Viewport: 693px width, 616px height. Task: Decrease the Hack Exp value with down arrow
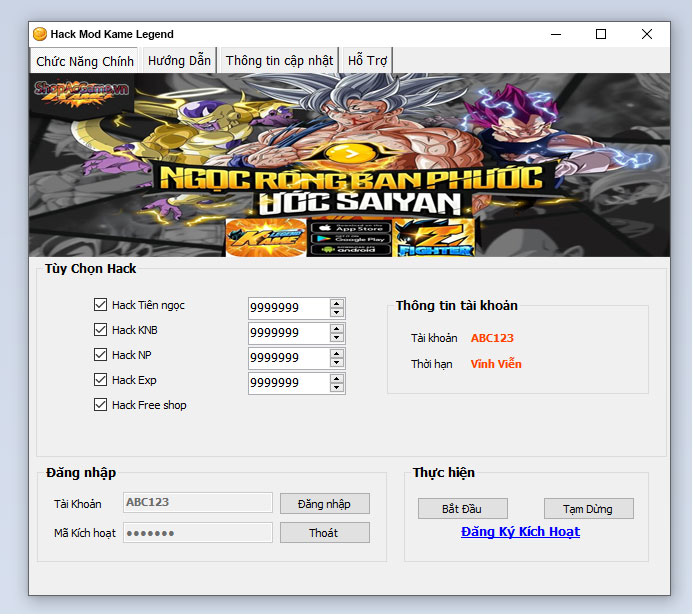(337, 388)
